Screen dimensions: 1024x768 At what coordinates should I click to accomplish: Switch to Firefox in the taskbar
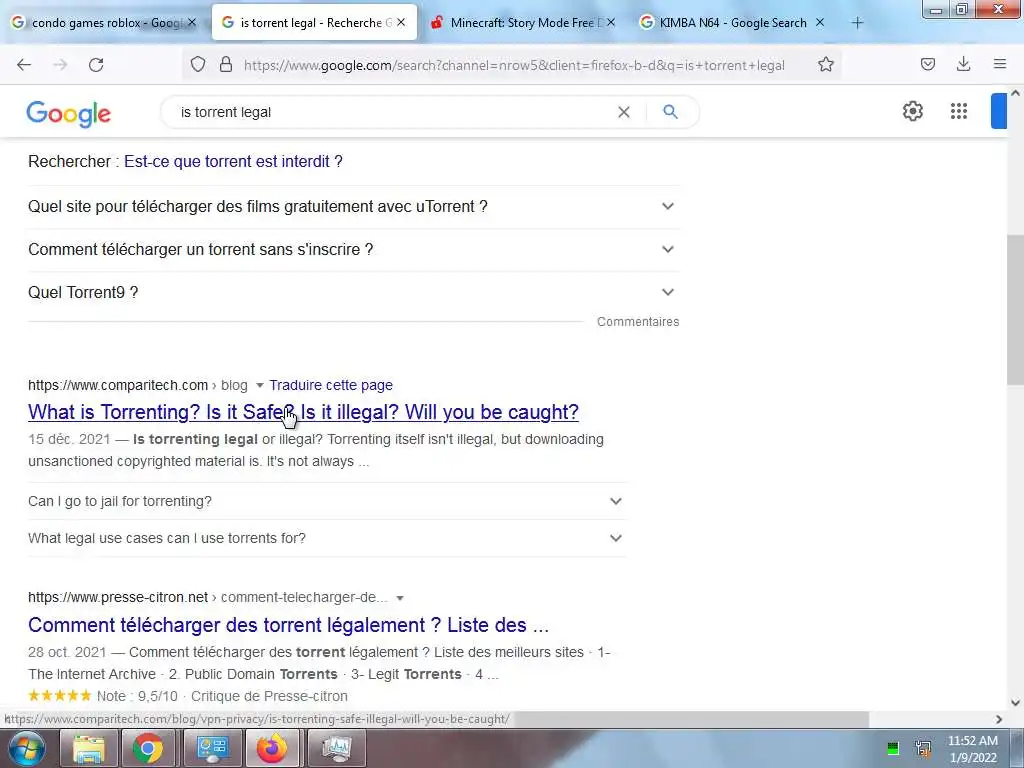click(272, 748)
